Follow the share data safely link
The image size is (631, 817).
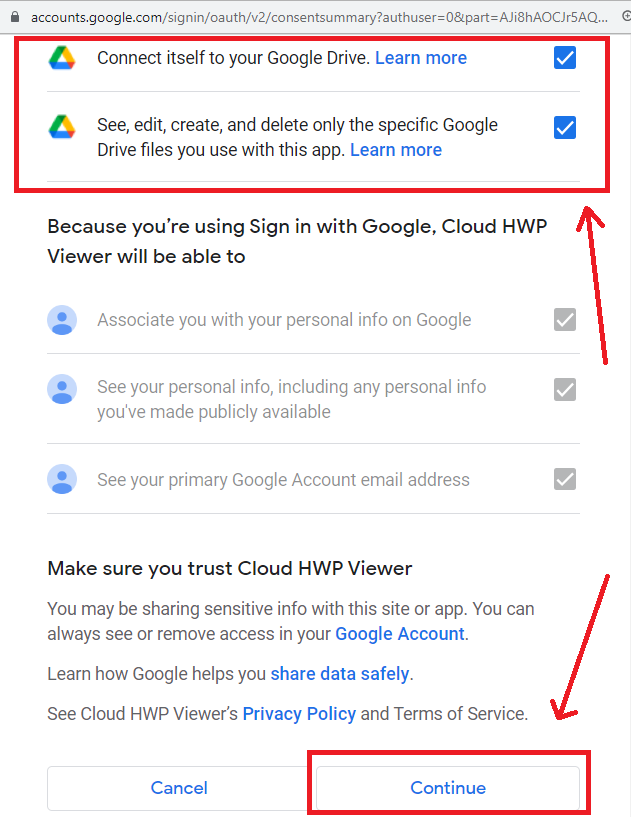point(340,674)
